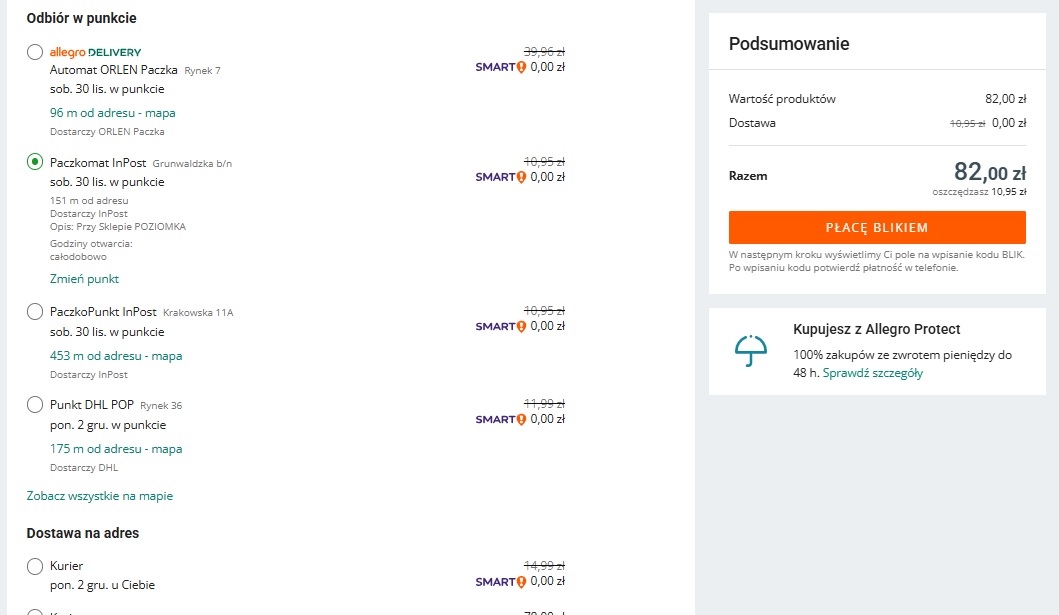Choose PaczkoPunkt InPost pickup radio button
Screen dimensions: 1059x615
point(35,312)
